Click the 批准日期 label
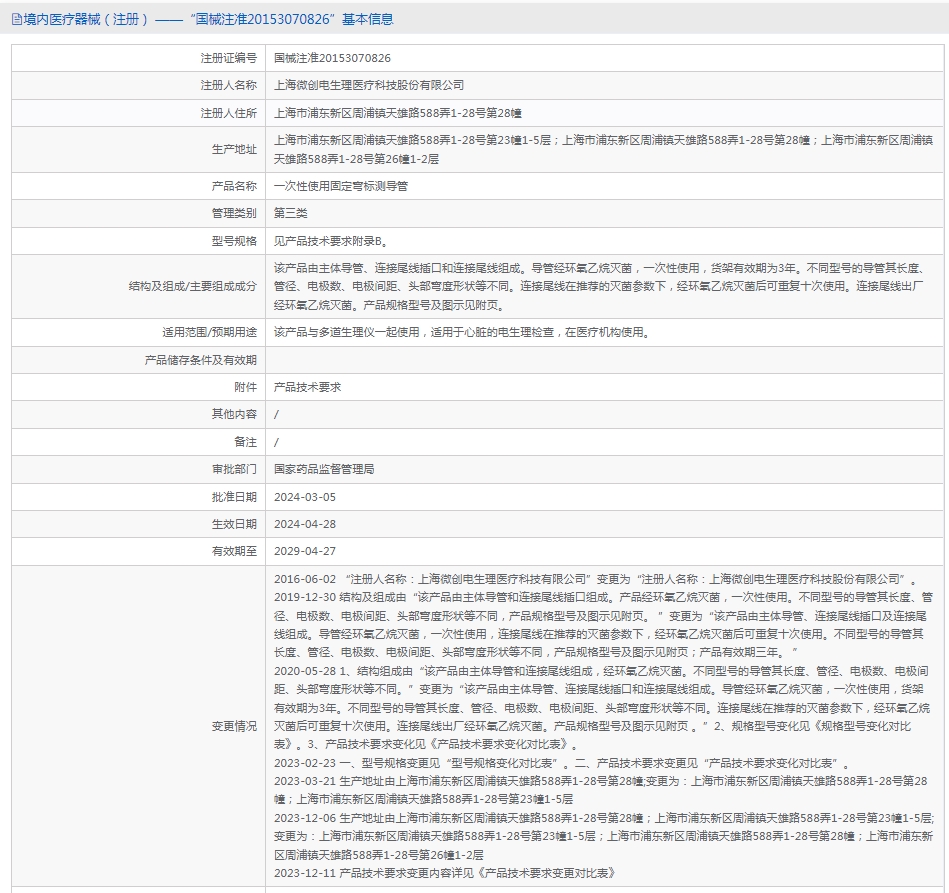The image size is (949, 893). 234,498
